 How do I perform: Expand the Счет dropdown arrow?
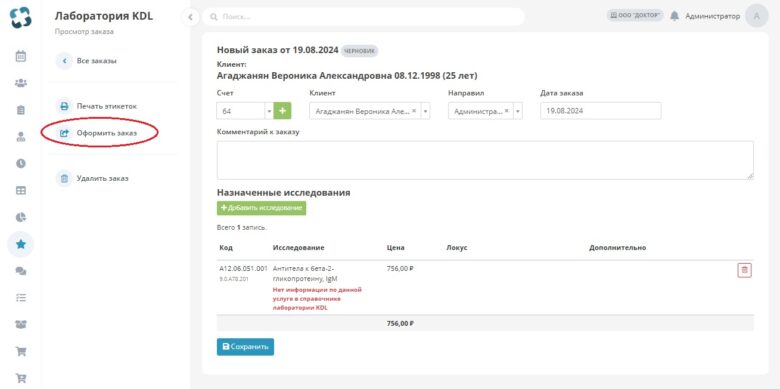tap(269, 111)
